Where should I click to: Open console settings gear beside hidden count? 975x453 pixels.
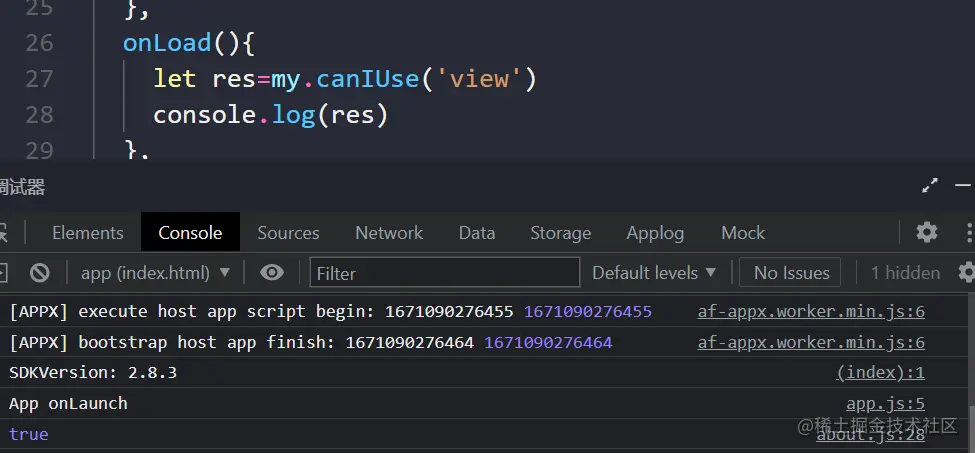point(966,272)
